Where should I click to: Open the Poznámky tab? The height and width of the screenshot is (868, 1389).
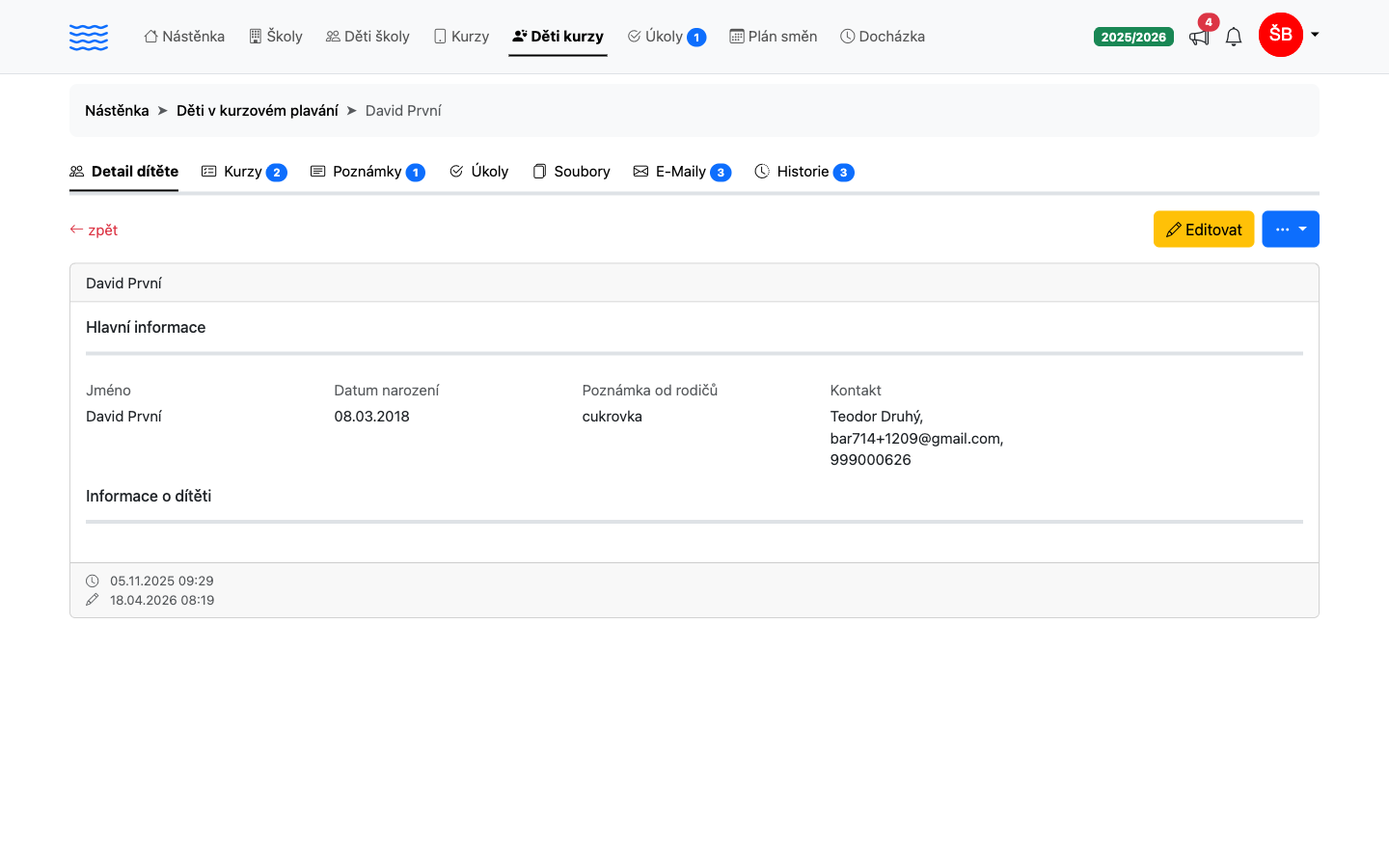[x=368, y=172]
